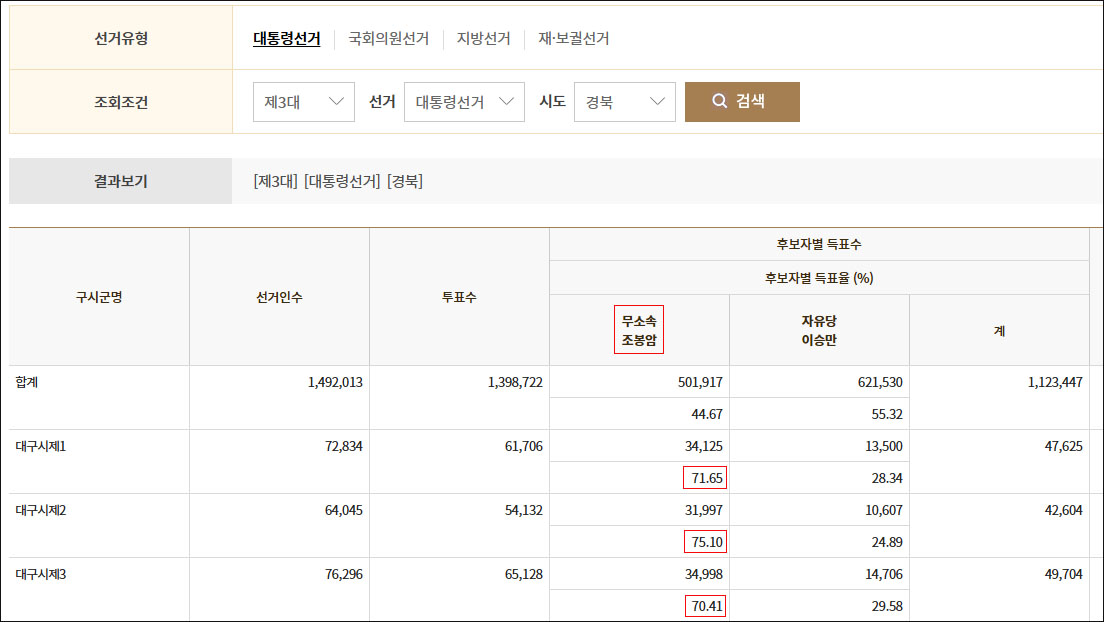Screen dimensions: 1104x622
Task: Click the 검색 search button
Action: (x=741, y=101)
